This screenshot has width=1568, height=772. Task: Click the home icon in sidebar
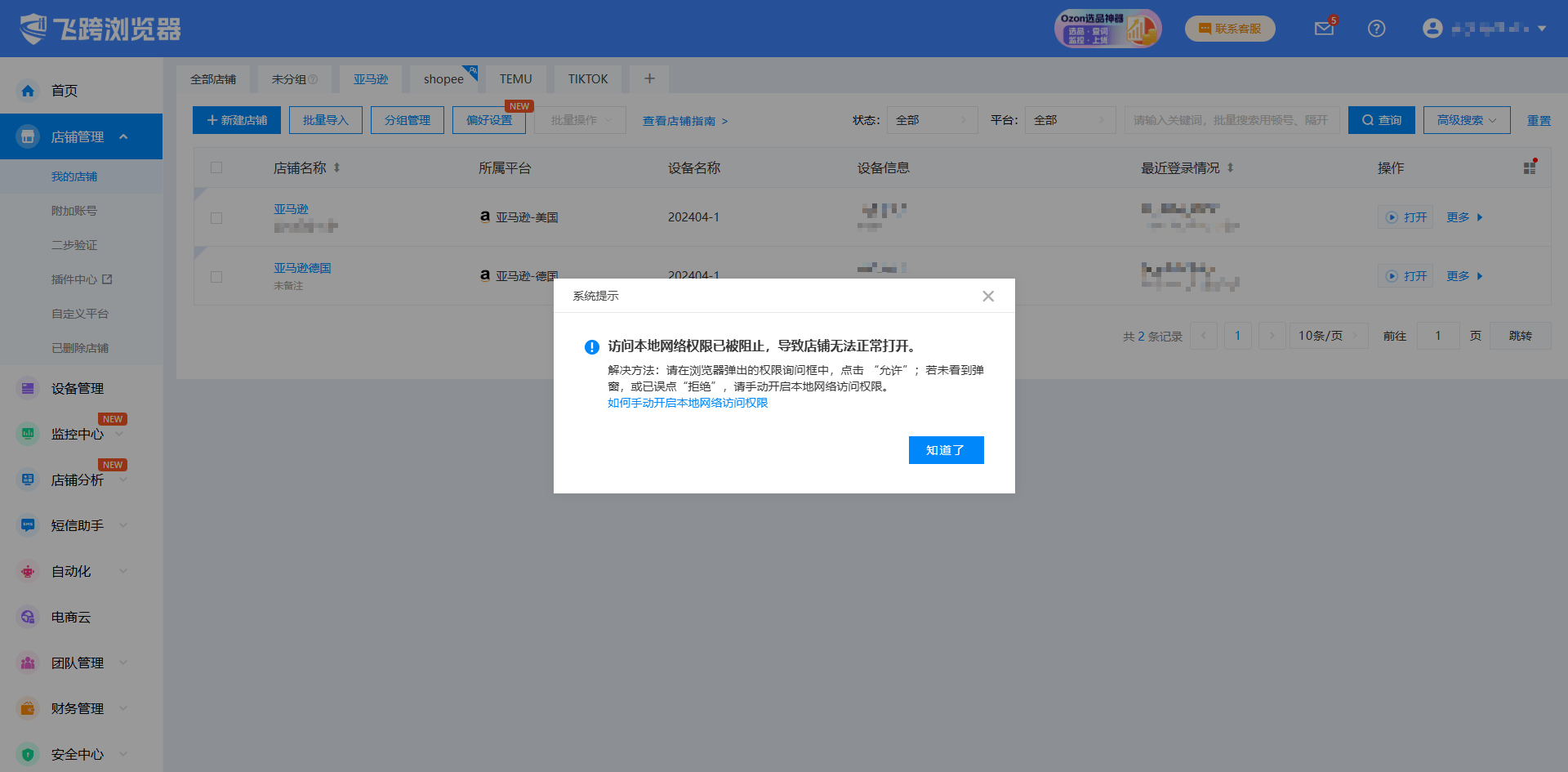[x=28, y=91]
